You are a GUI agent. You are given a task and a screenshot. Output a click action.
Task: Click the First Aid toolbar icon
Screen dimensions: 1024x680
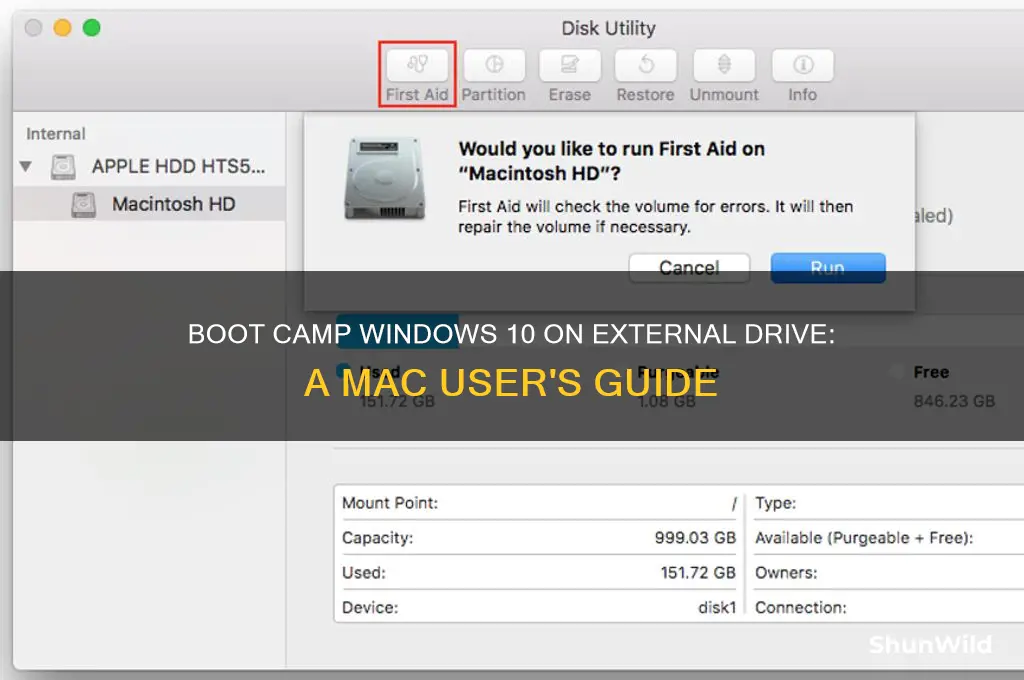(x=417, y=65)
